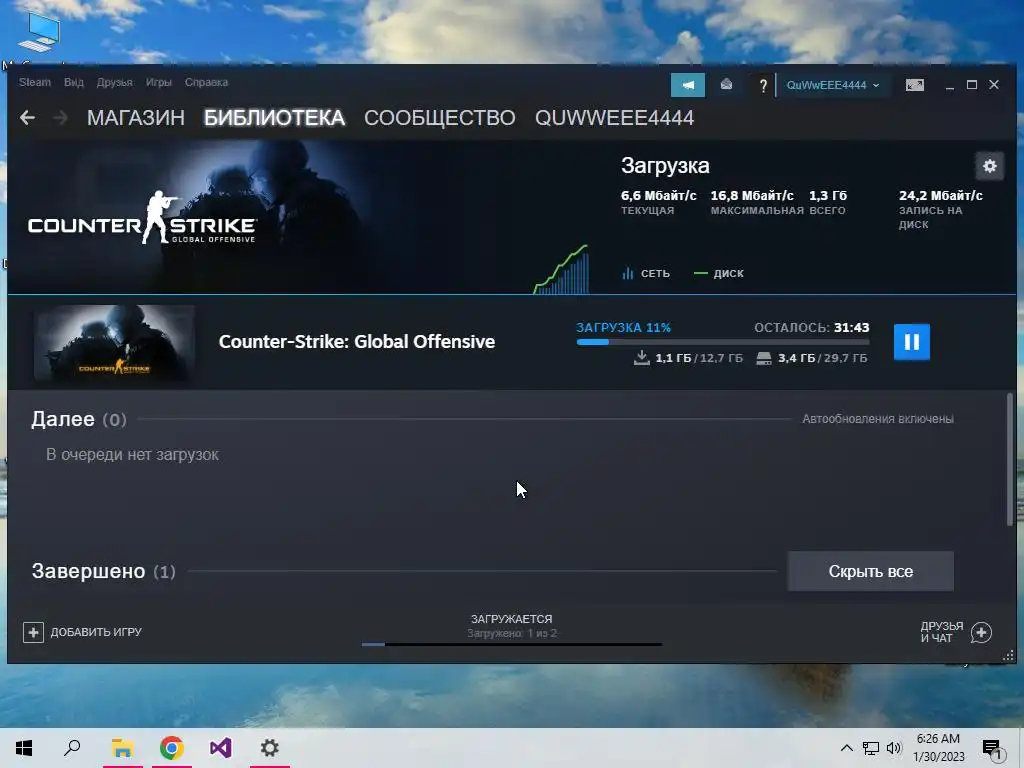Click the disk usage drive icon

click(763, 359)
